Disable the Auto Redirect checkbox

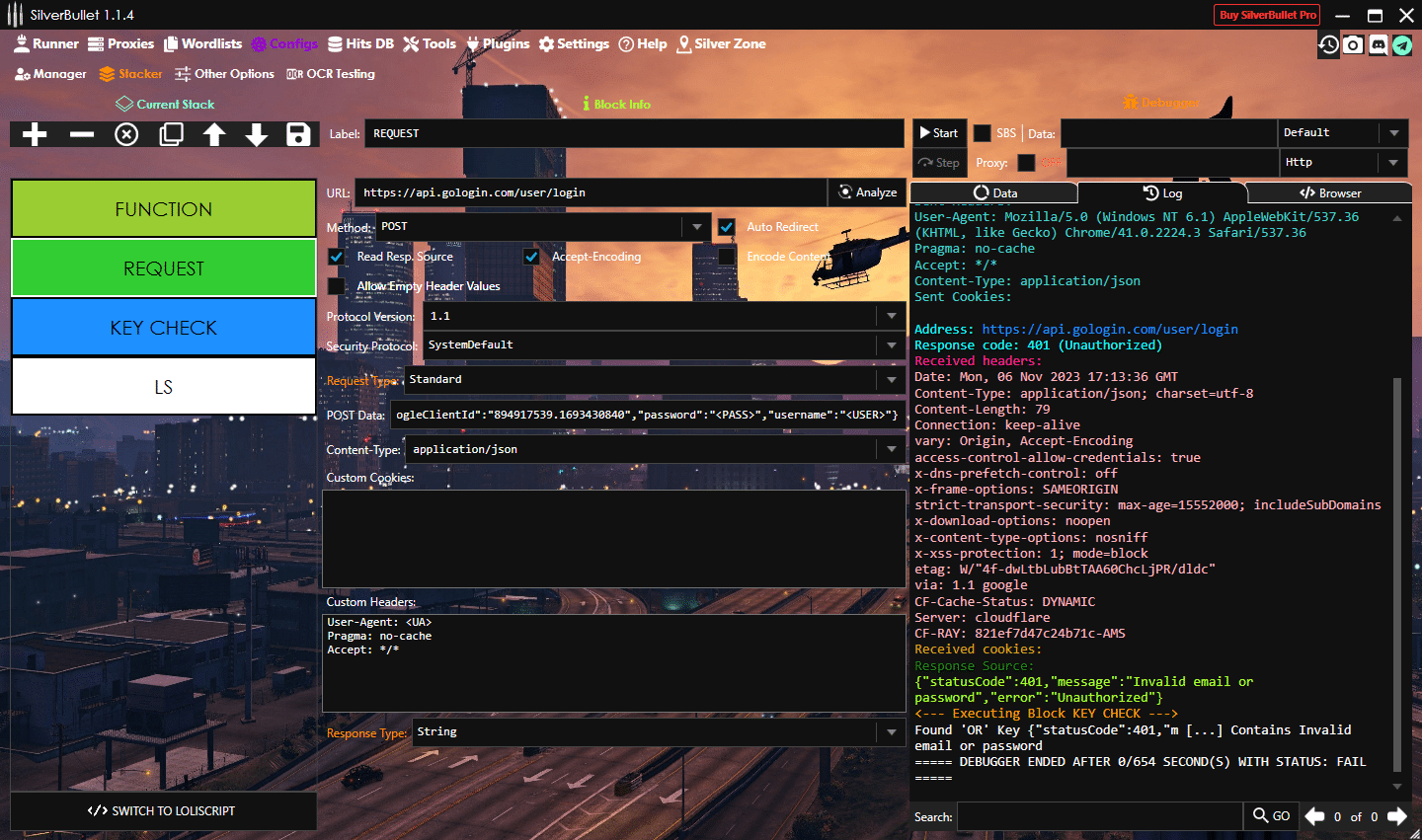coord(727,227)
